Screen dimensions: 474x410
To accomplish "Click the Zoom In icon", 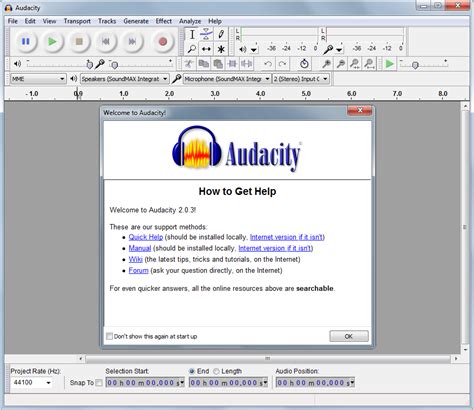I will pyautogui.click(x=326, y=64).
